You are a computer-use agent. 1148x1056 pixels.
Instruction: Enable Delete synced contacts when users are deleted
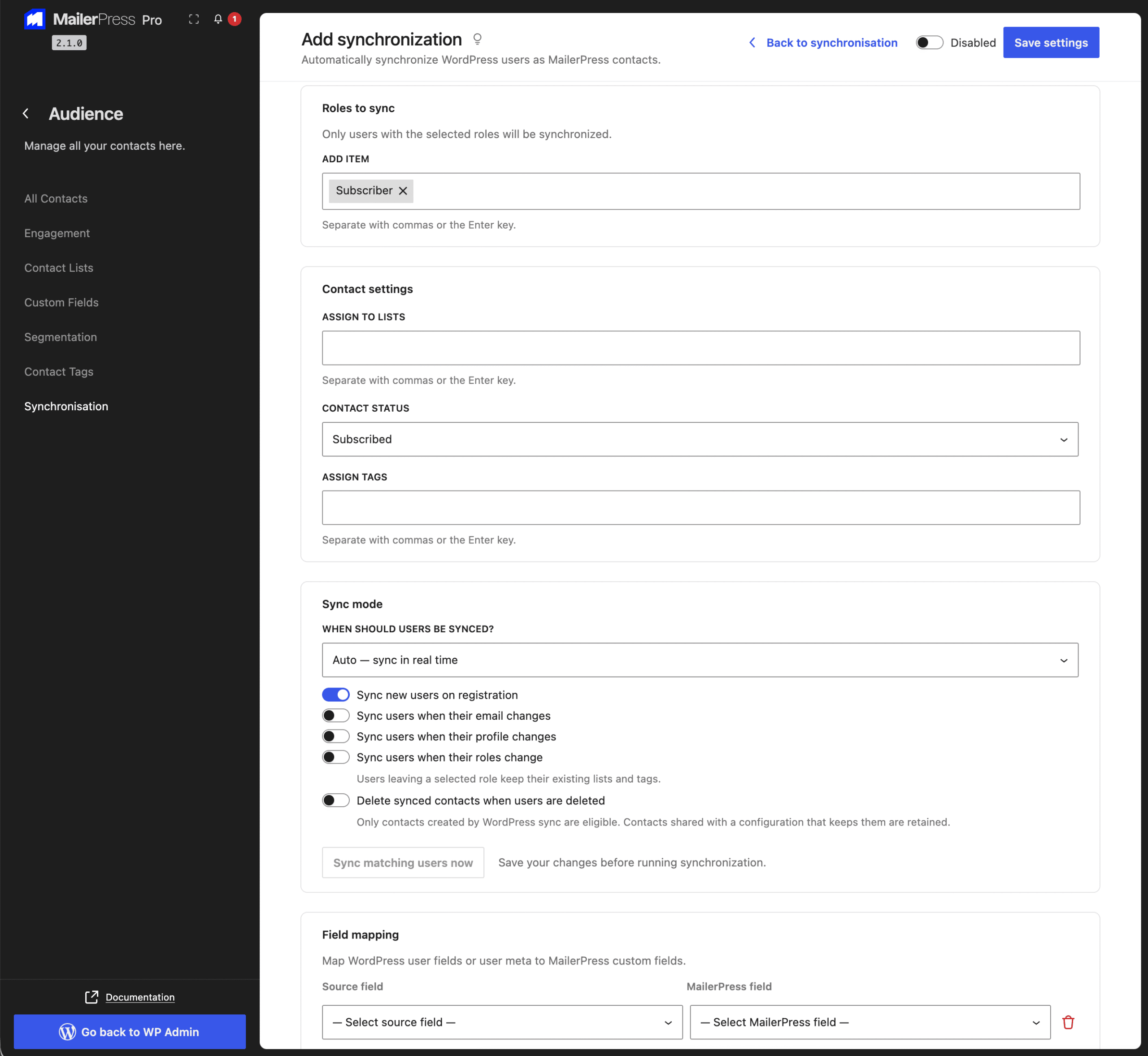(335, 800)
